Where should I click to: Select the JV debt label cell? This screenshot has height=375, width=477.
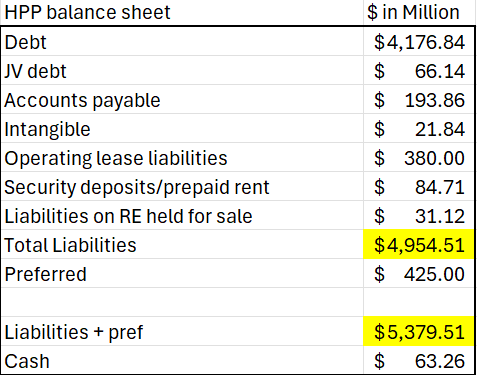pyautogui.click(x=182, y=70)
